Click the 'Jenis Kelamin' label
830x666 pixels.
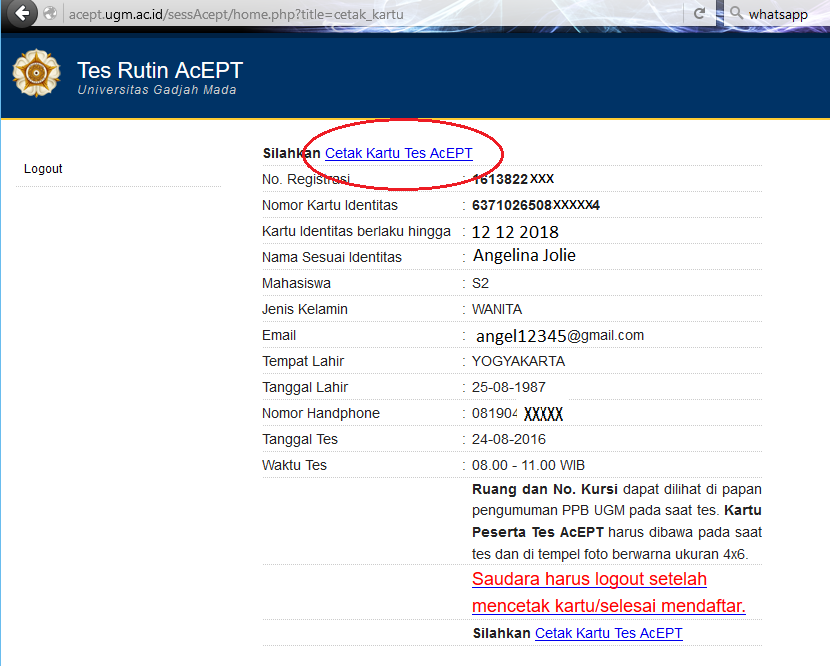pos(305,309)
